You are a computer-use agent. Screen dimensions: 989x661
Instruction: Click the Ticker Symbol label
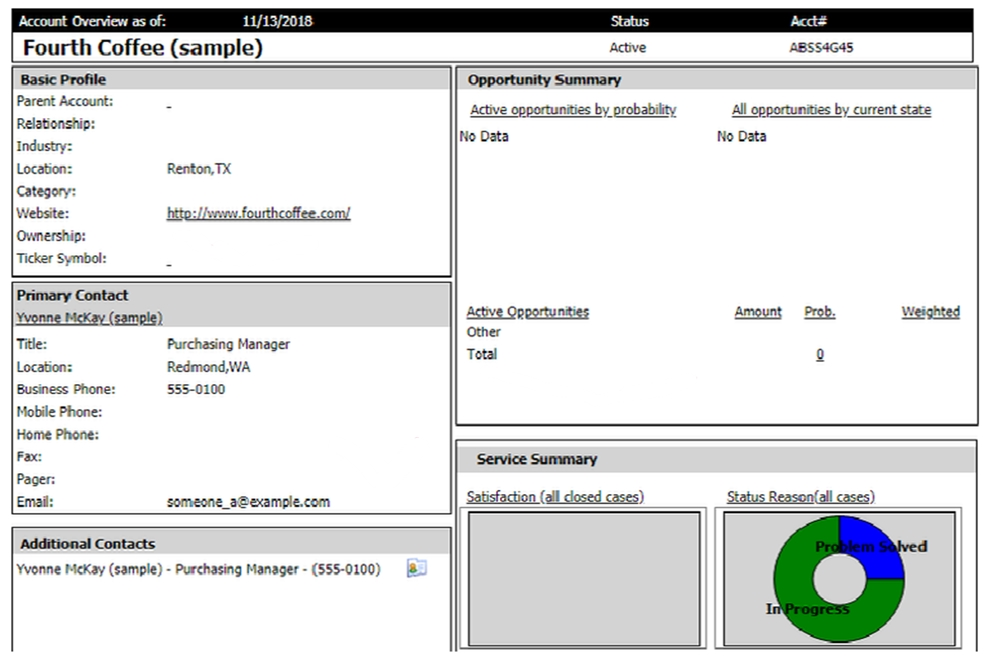(x=61, y=259)
